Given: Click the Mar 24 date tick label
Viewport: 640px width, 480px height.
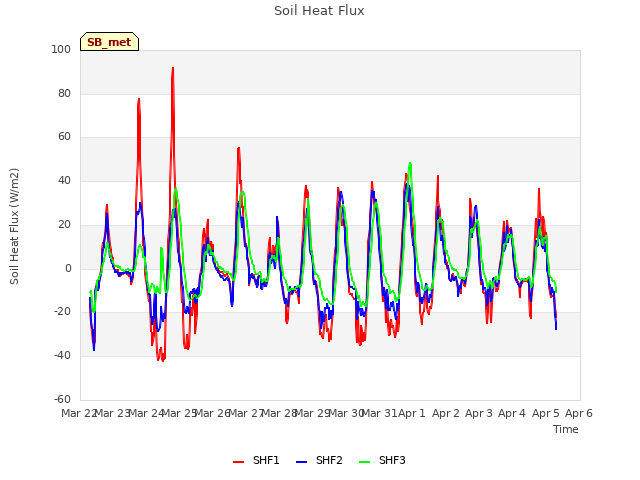Looking at the screenshot, I should tap(146, 413).
